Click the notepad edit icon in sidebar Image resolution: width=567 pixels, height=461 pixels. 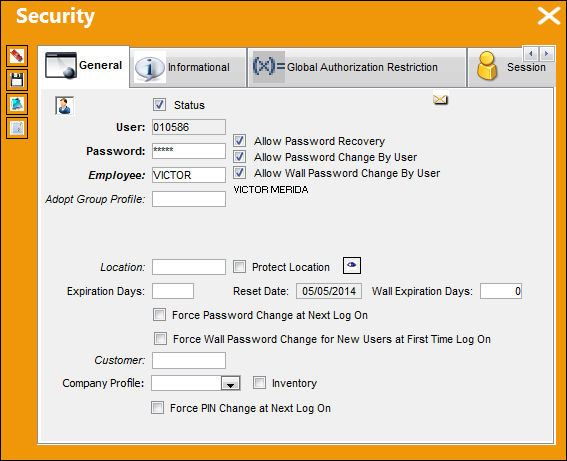click(x=17, y=128)
